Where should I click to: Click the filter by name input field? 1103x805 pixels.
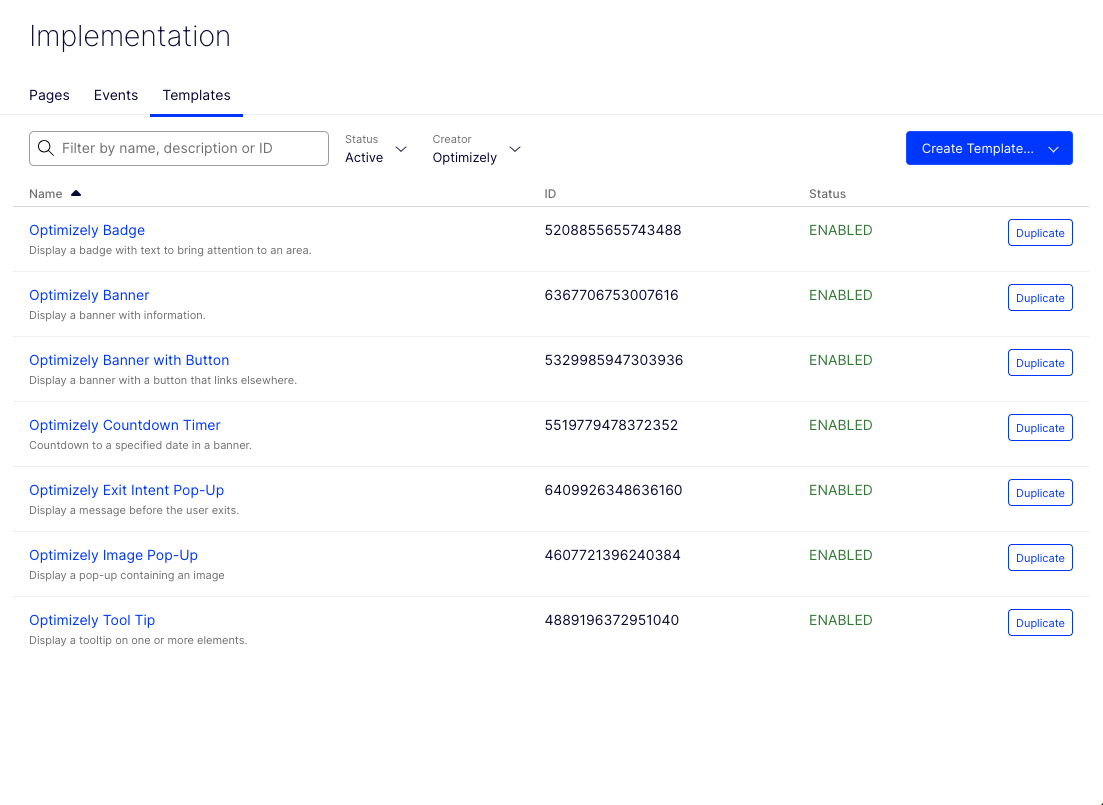(x=190, y=148)
